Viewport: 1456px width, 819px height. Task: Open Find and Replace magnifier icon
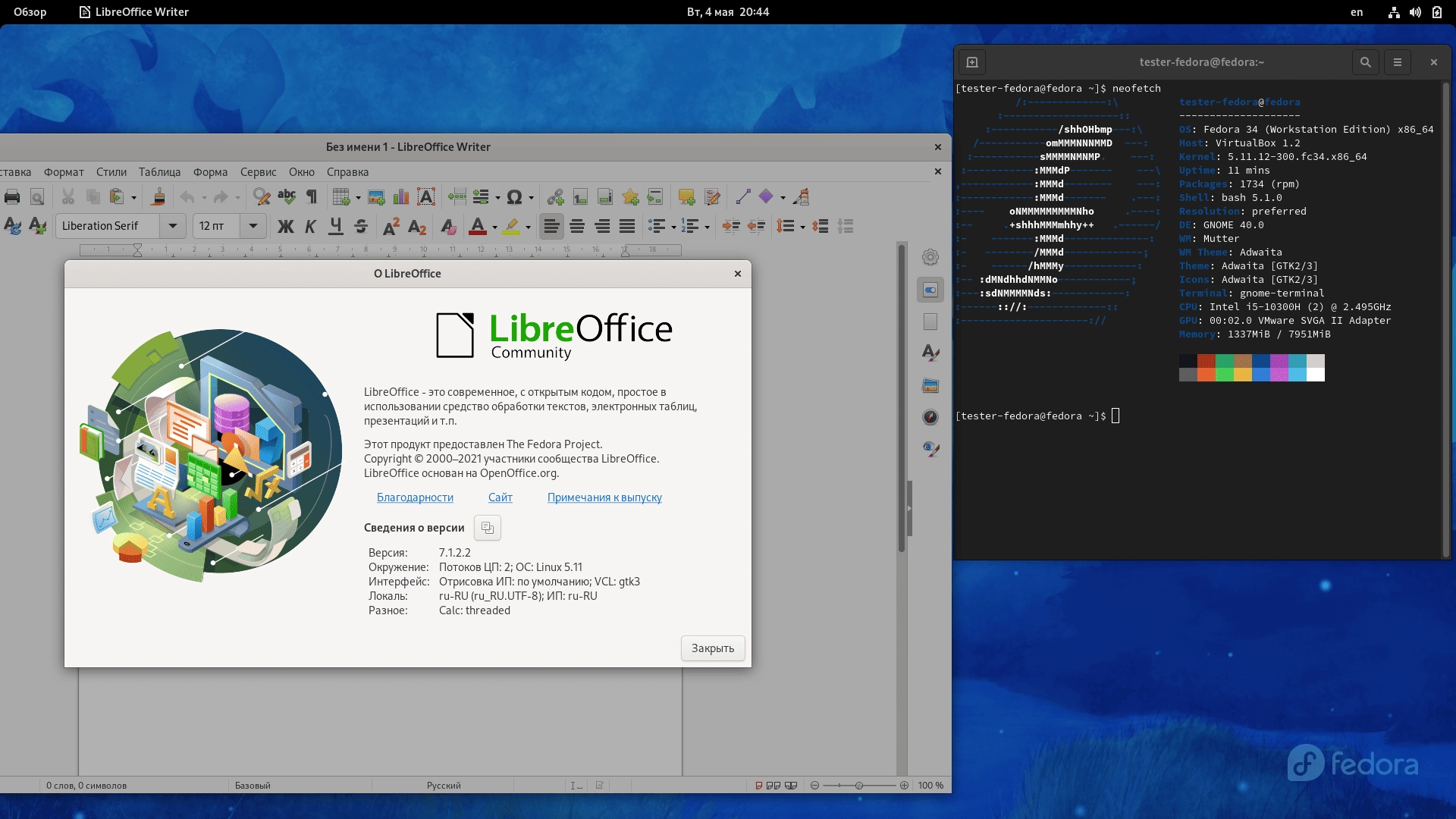pos(262,197)
